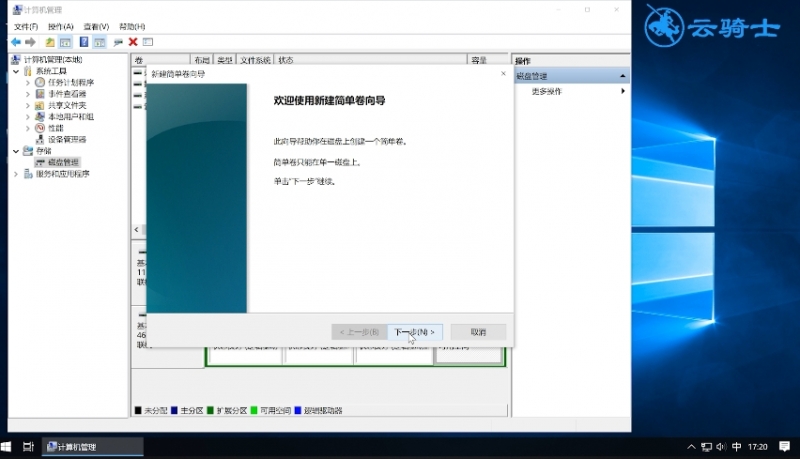800x459 pixels.
Task: Collapse the 磁盘管理 actions header arrow
Action: coord(622,76)
